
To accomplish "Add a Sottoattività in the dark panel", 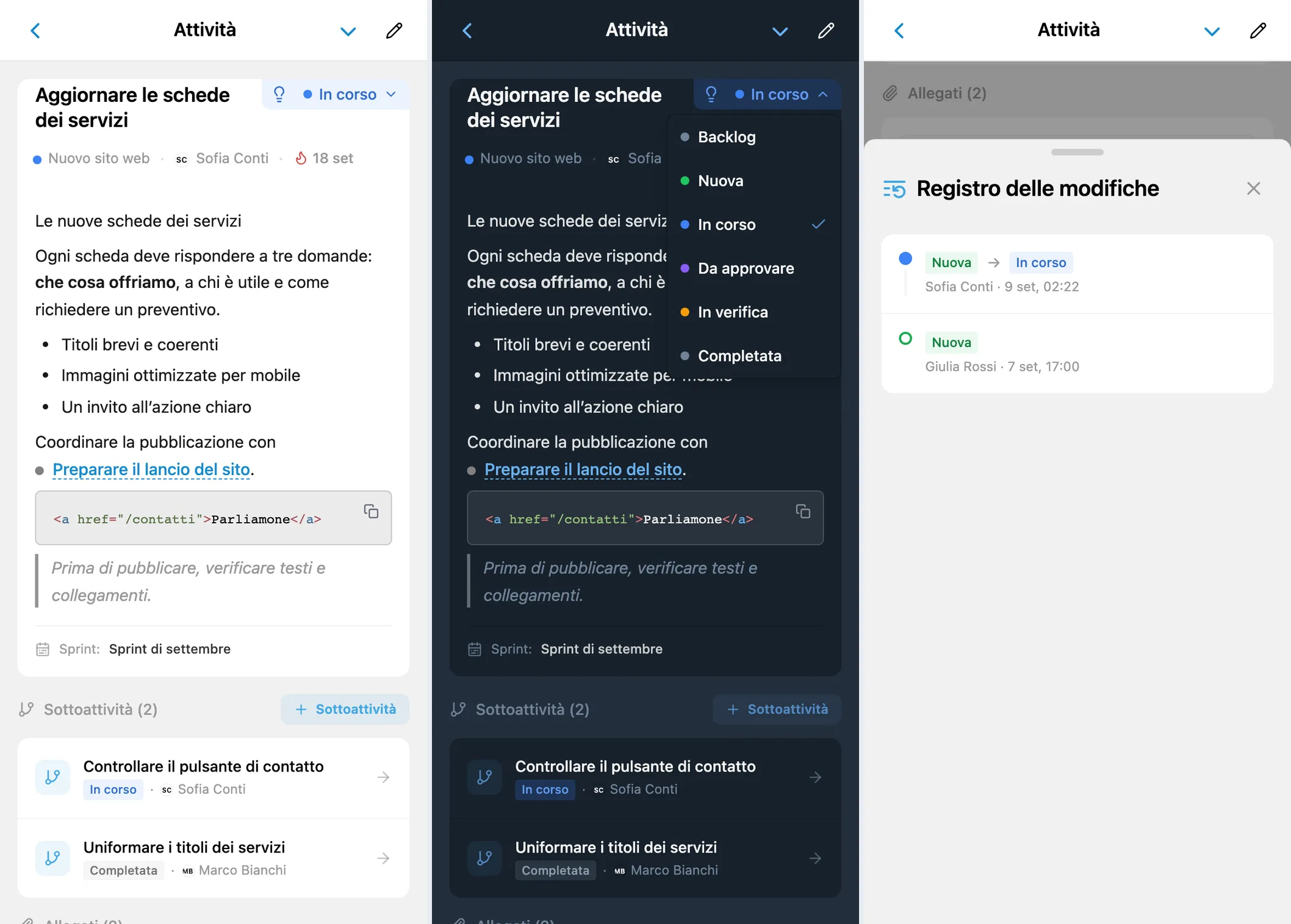I will [777, 709].
